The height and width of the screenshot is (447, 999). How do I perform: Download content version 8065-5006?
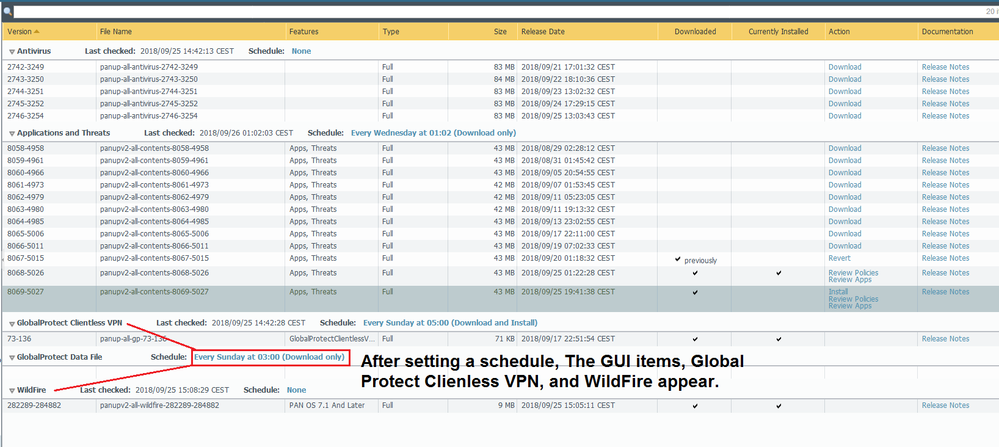point(845,234)
